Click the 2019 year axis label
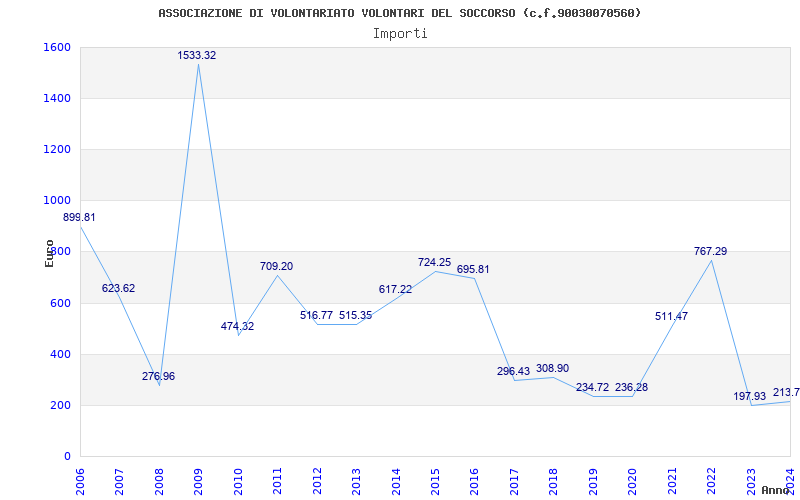This screenshot has width=800, height=500. (x=593, y=481)
